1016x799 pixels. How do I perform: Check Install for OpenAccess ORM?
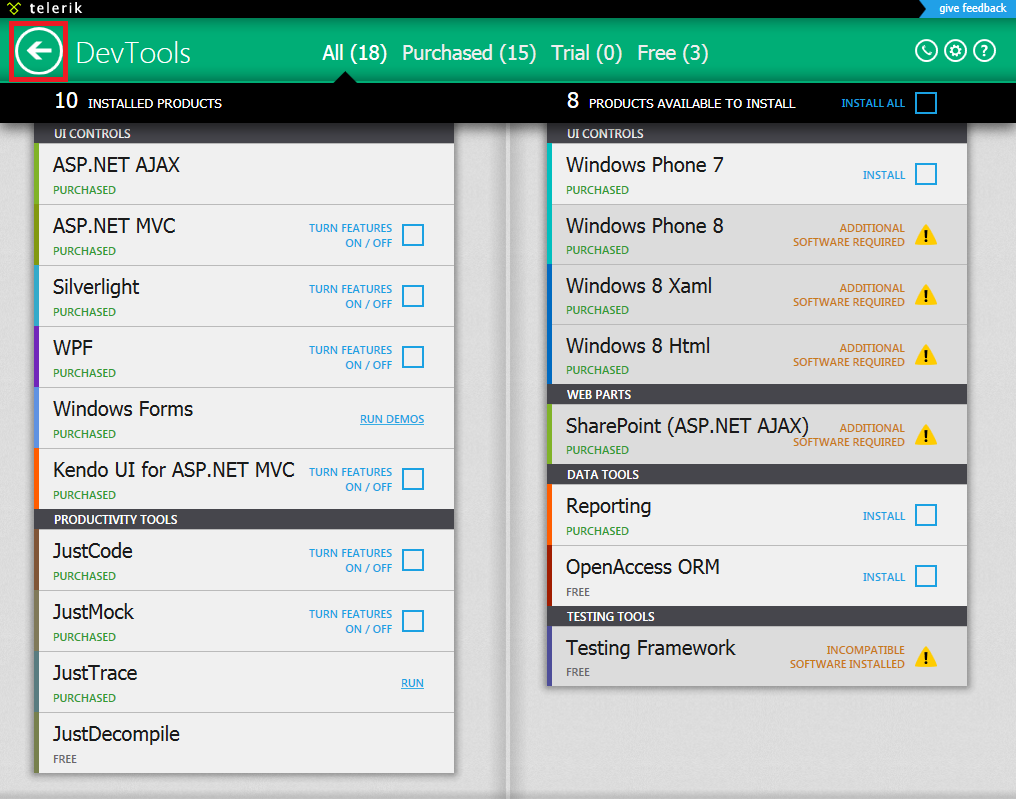(x=926, y=576)
